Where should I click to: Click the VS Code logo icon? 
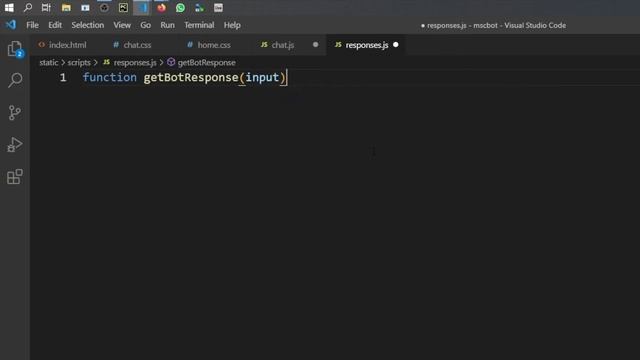pyautogui.click(x=11, y=24)
